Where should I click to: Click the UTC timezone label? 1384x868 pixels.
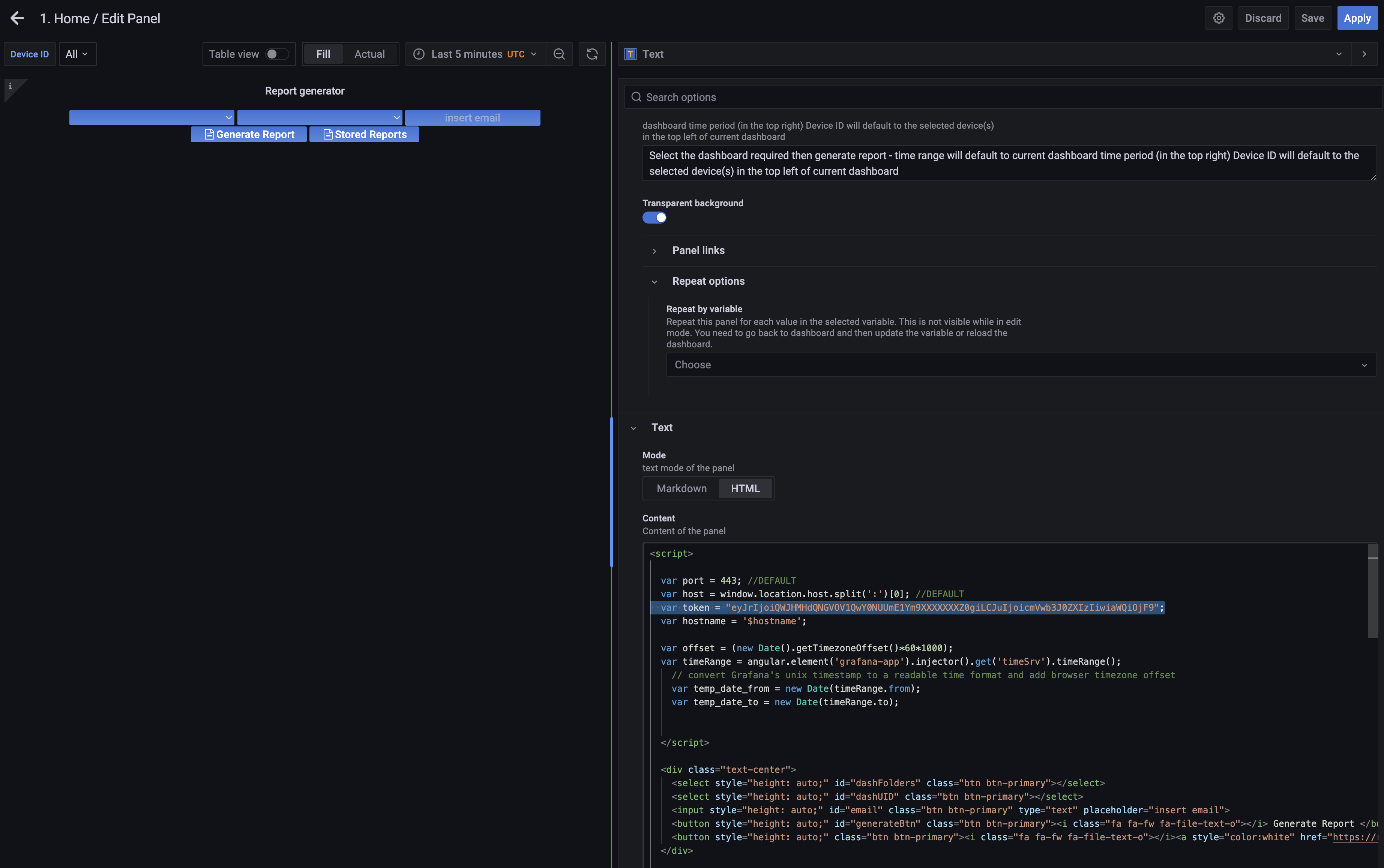point(515,54)
